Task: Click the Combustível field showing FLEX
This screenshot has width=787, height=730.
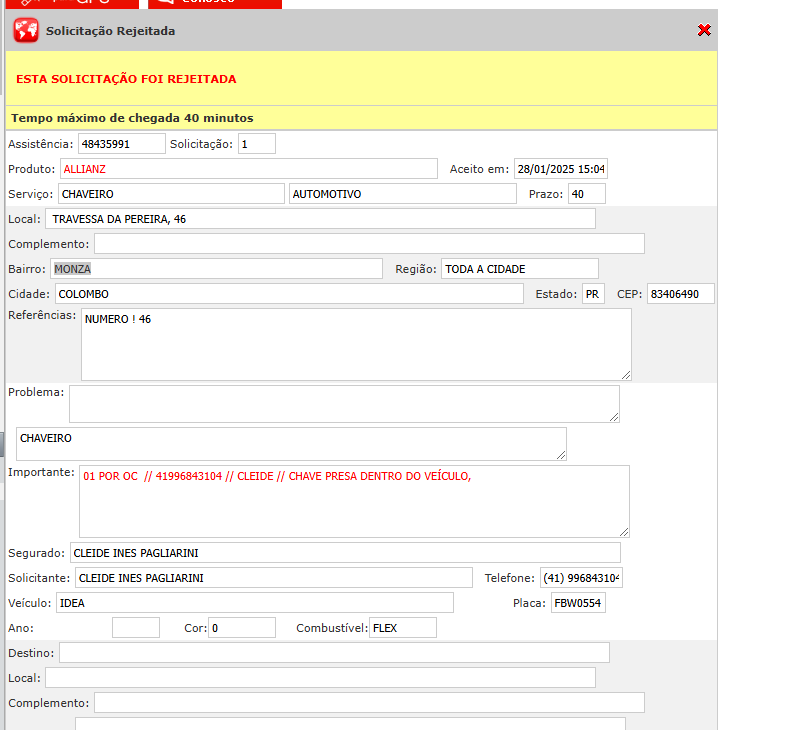Action: click(402, 628)
